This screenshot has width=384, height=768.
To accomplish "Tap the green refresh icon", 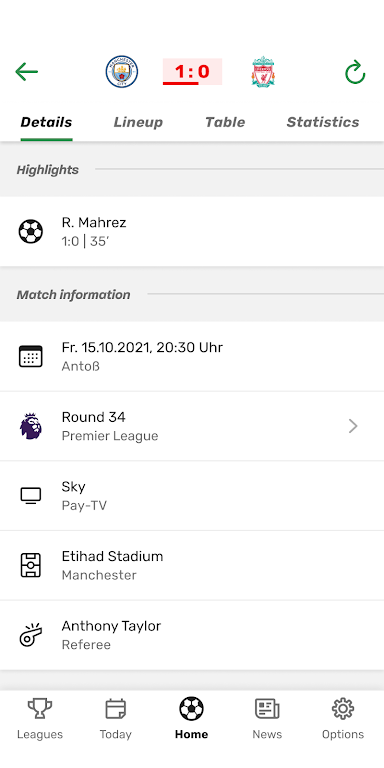I will pyautogui.click(x=355, y=72).
